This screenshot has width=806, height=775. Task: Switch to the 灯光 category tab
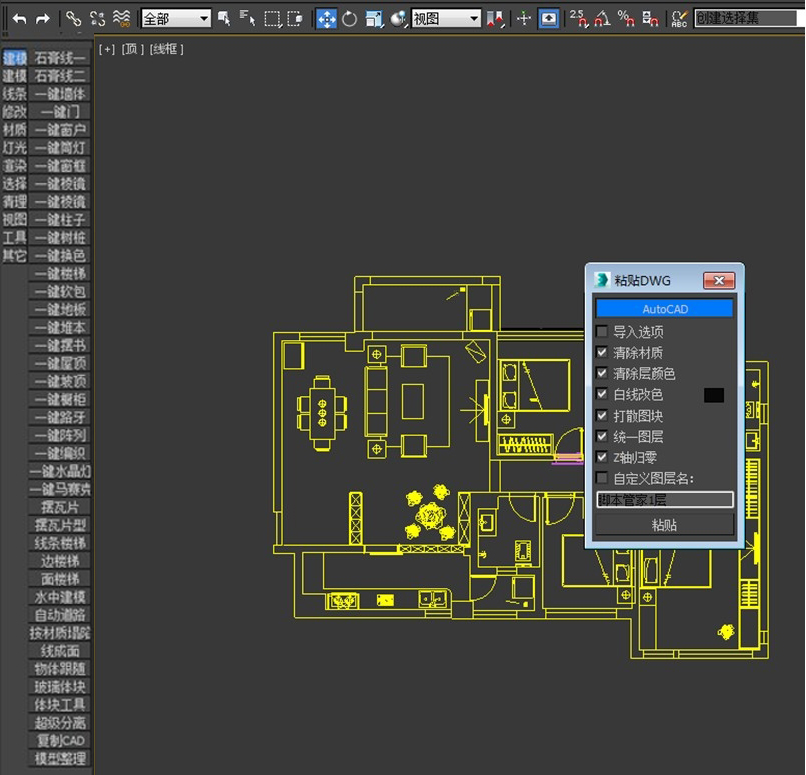pos(14,148)
